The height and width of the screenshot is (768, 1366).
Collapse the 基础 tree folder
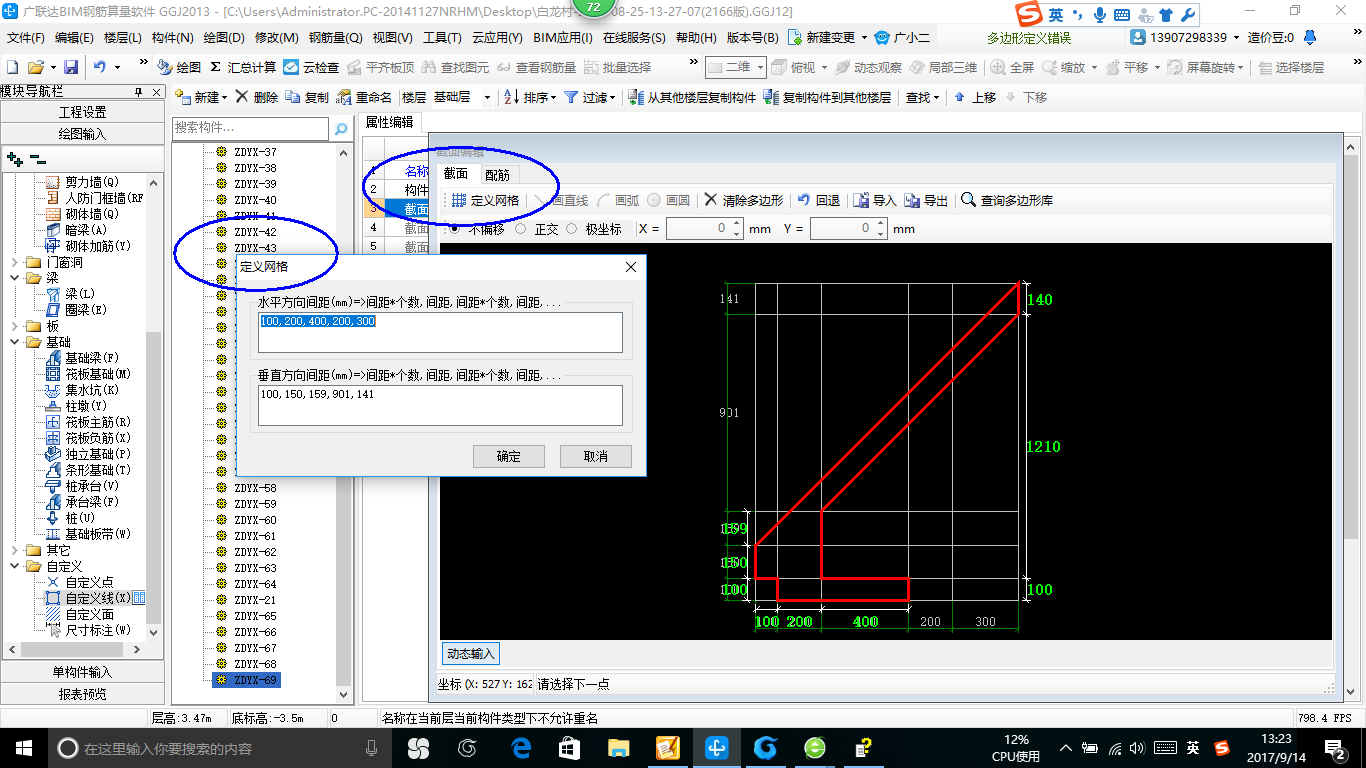(x=15, y=342)
